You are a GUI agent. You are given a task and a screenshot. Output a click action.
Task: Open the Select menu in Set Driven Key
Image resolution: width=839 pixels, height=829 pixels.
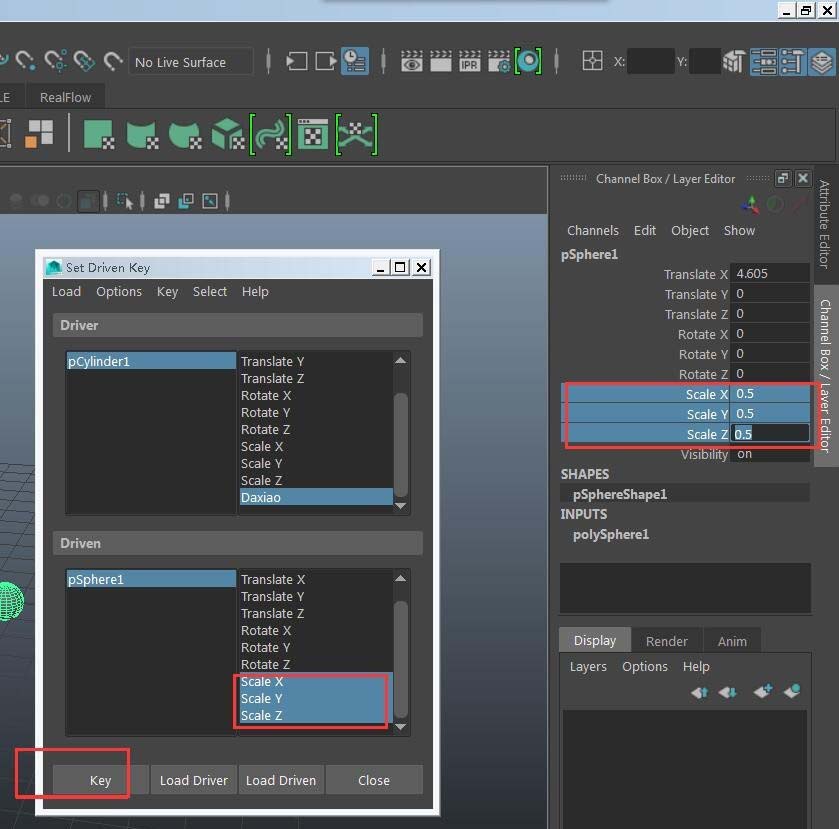(x=210, y=292)
